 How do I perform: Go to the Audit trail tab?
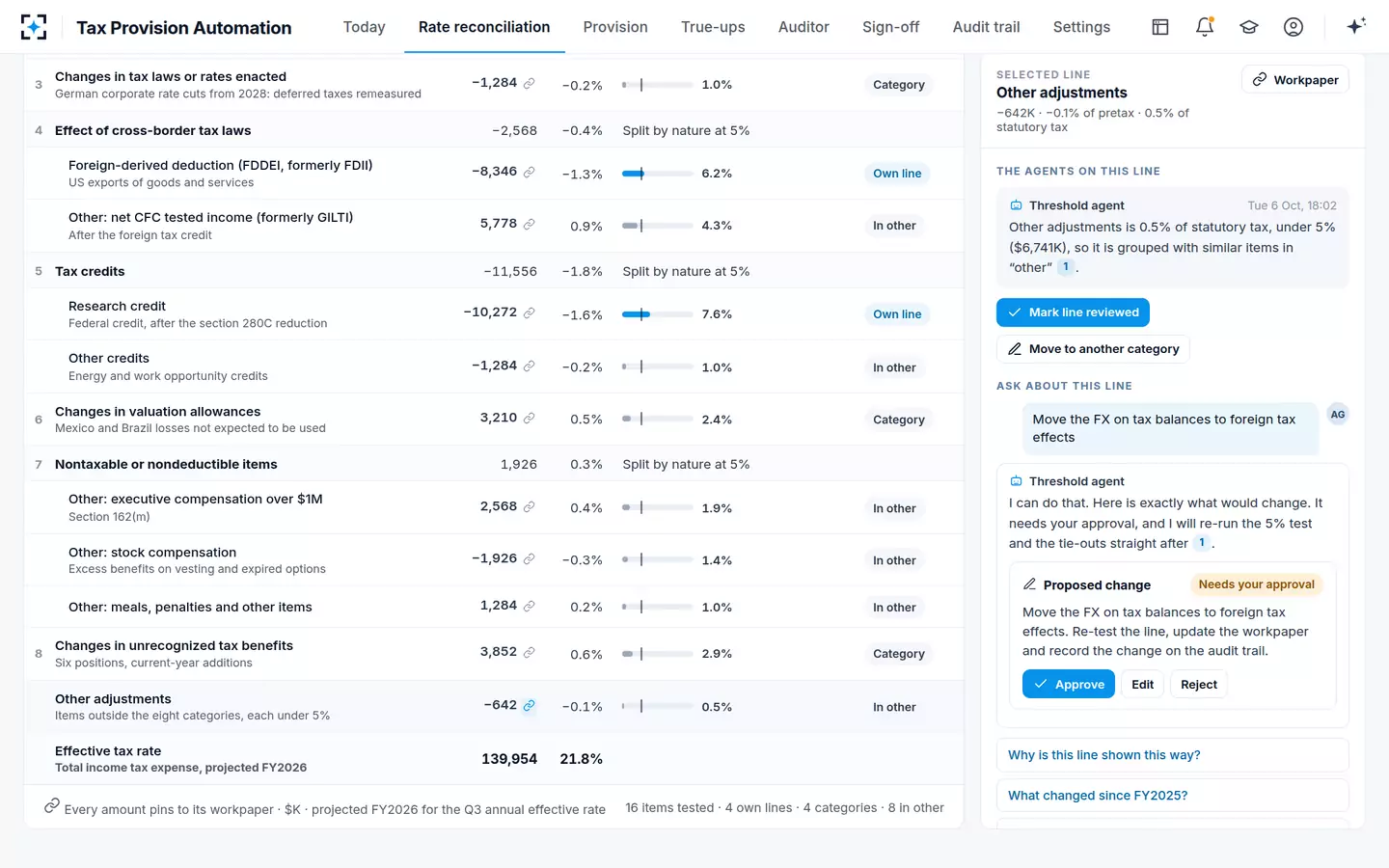point(986,27)
